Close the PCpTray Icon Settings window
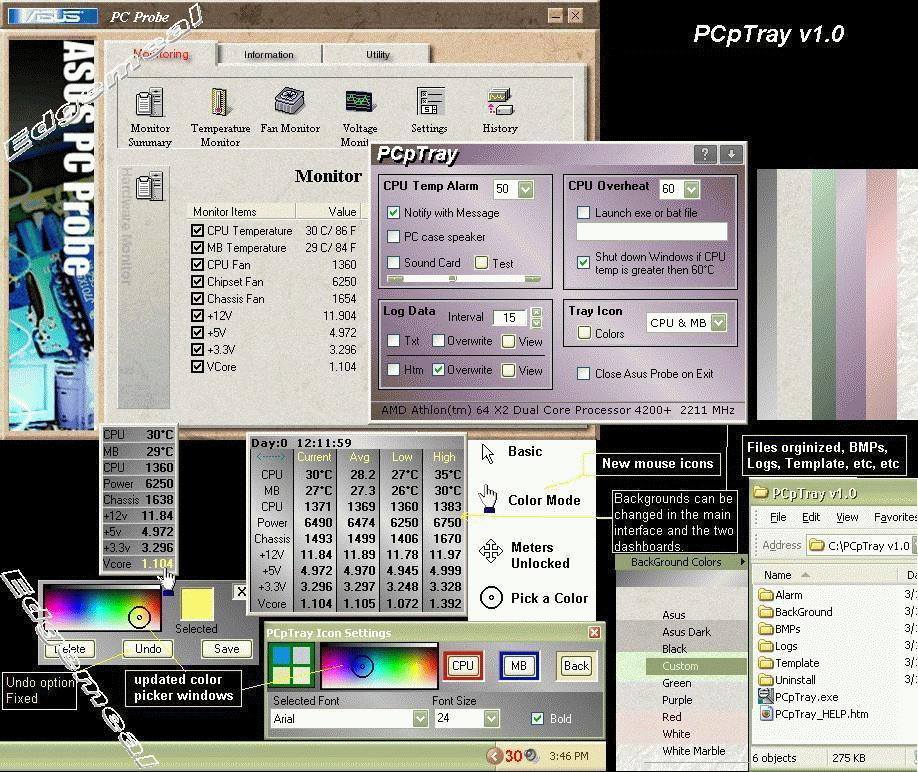The image size is (918, 772). pyautogui.click(x=594, y=632)
